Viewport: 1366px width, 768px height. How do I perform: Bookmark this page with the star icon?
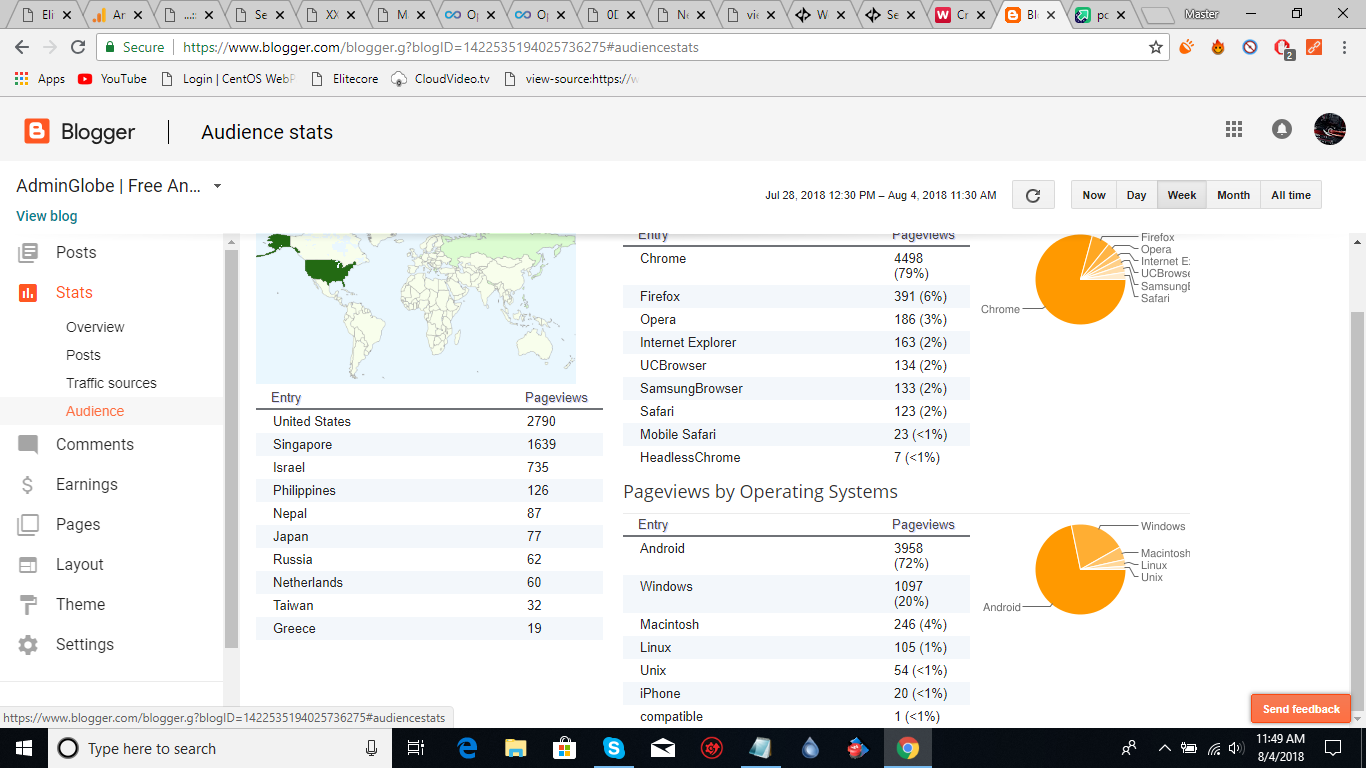1156,47
